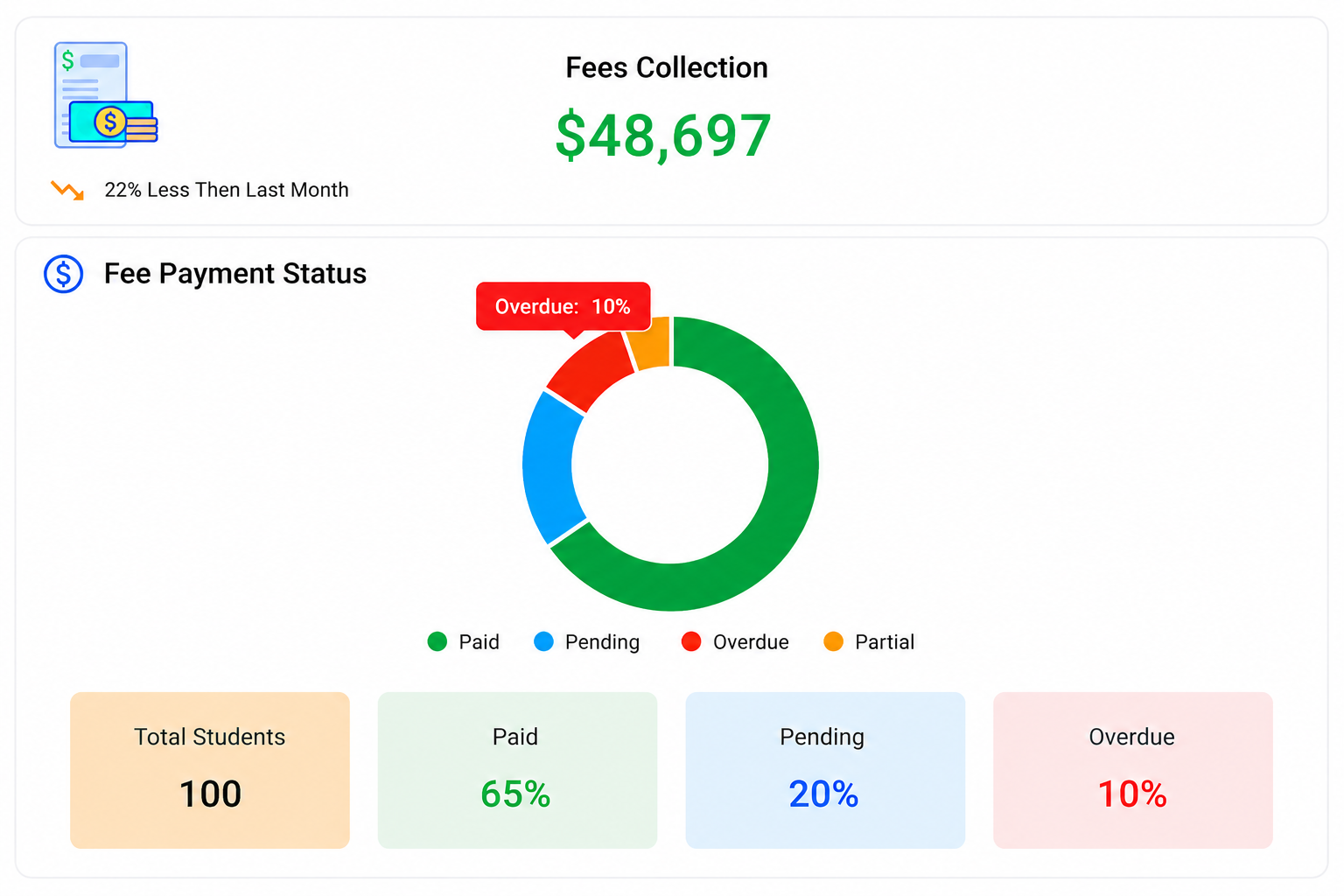Select the blue Pending legend dot
This screenshot has width=1344, height=896.
pos(543,641)
